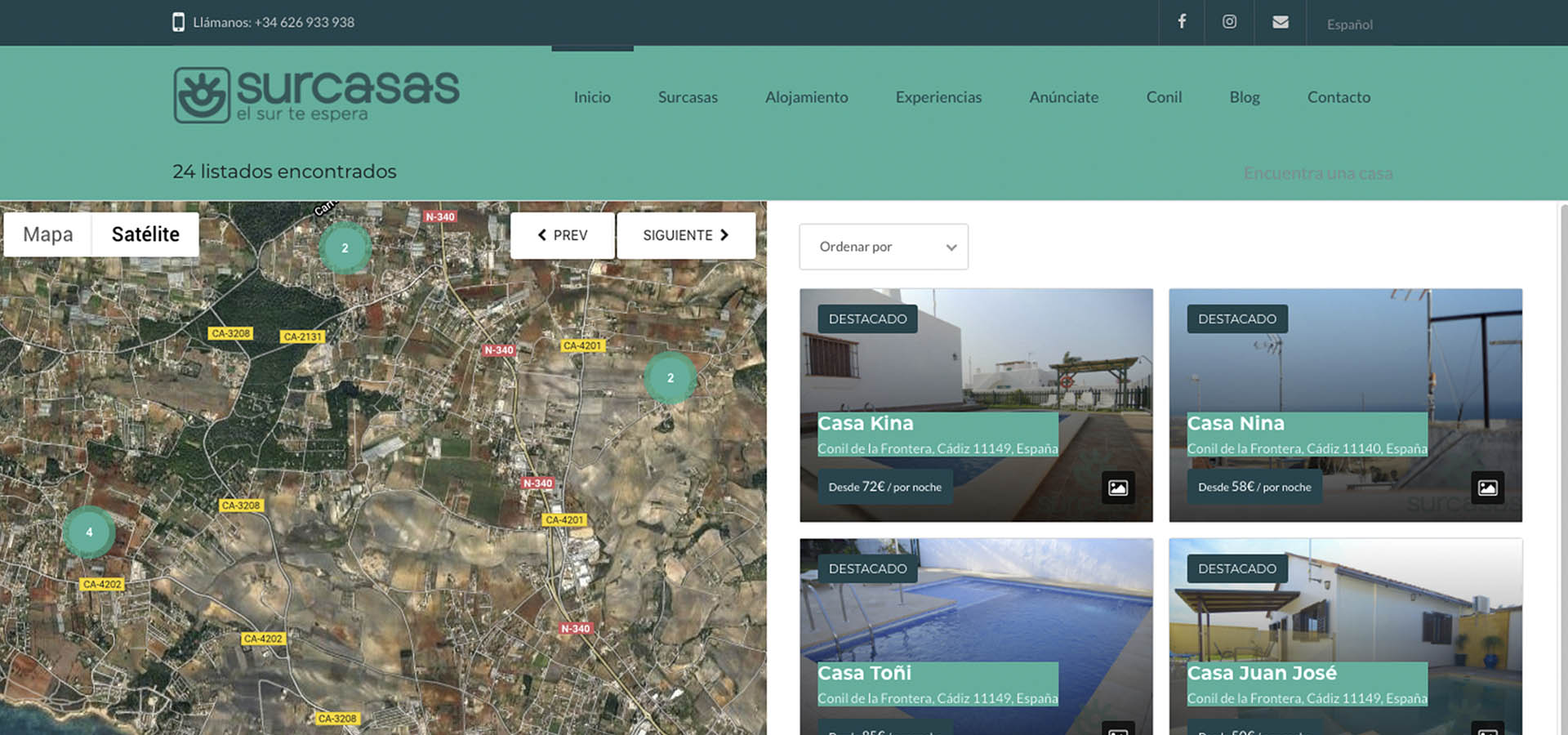Switch map view to Mapa
This screenshot has height=735, width=1568.
pos(48,234)
